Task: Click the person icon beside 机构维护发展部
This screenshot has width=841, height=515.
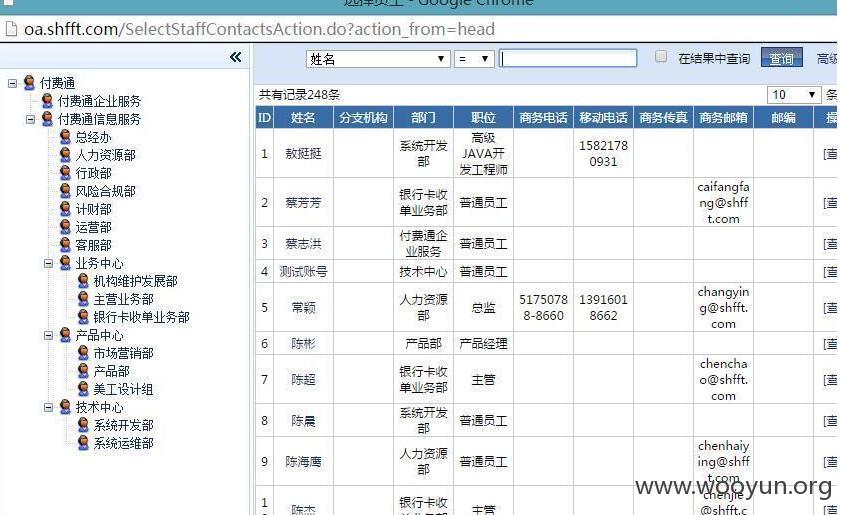Action: pyautogui.click(x=83, y=281)
